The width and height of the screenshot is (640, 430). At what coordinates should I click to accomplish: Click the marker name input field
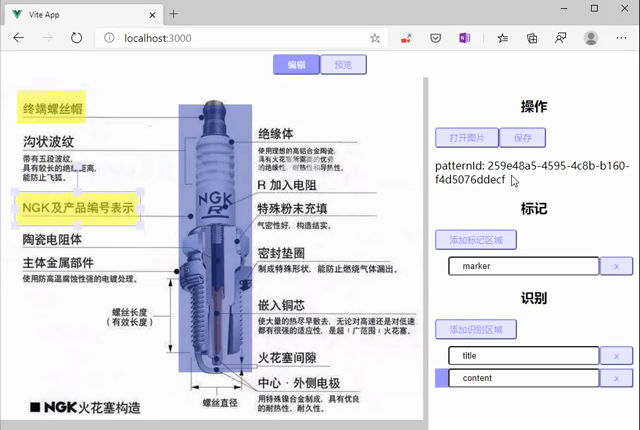(524, 266)
